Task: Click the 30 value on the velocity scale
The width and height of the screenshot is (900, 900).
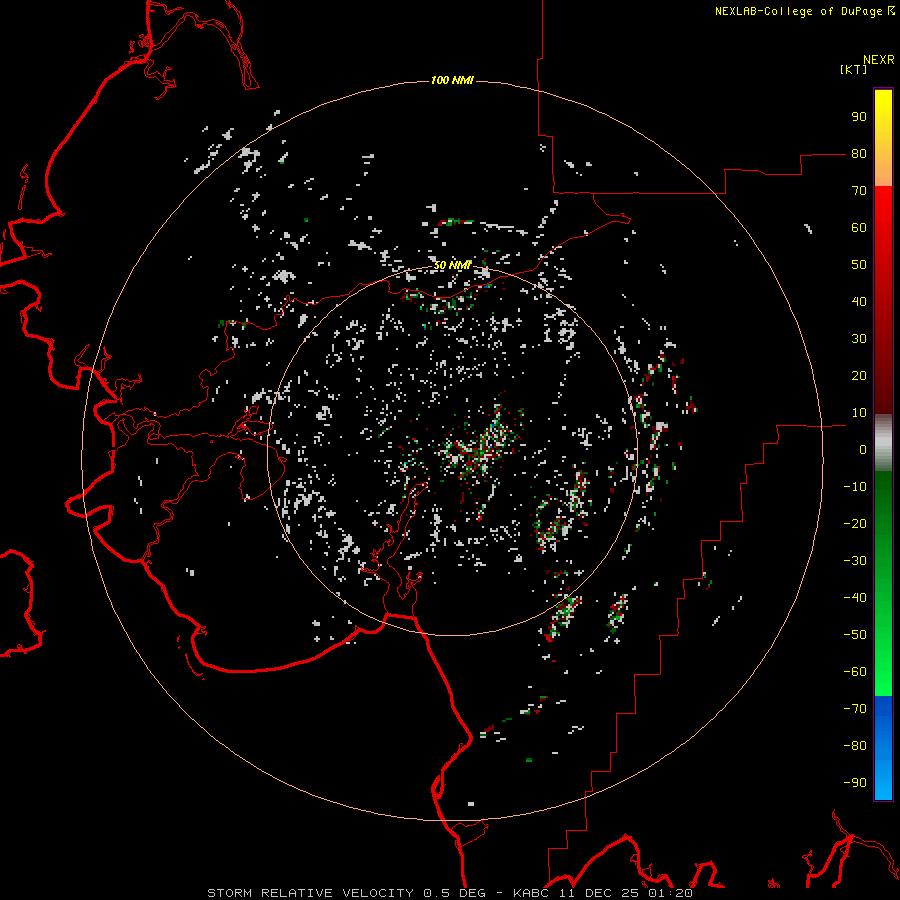Action: [x=859, y=339]
